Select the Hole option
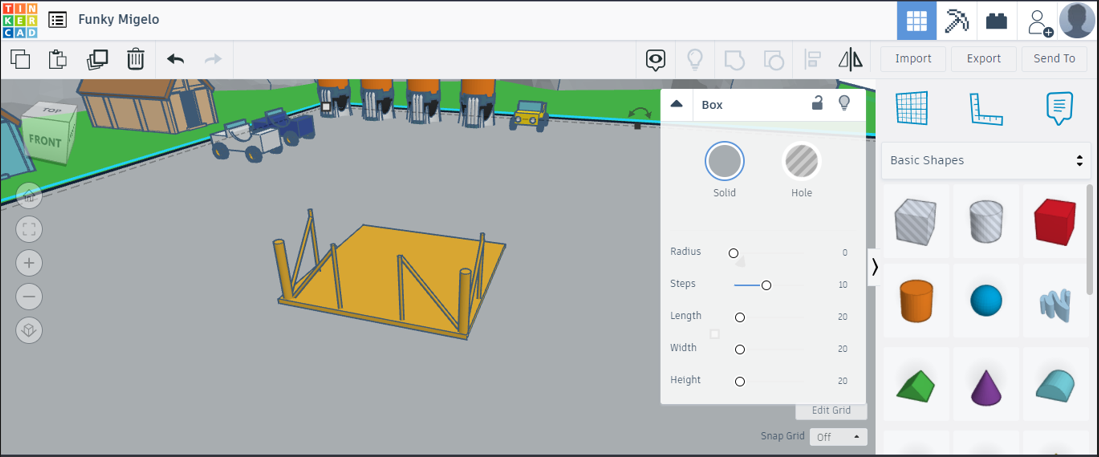Viewport: 1099px width, 457px height. (802, 161)
